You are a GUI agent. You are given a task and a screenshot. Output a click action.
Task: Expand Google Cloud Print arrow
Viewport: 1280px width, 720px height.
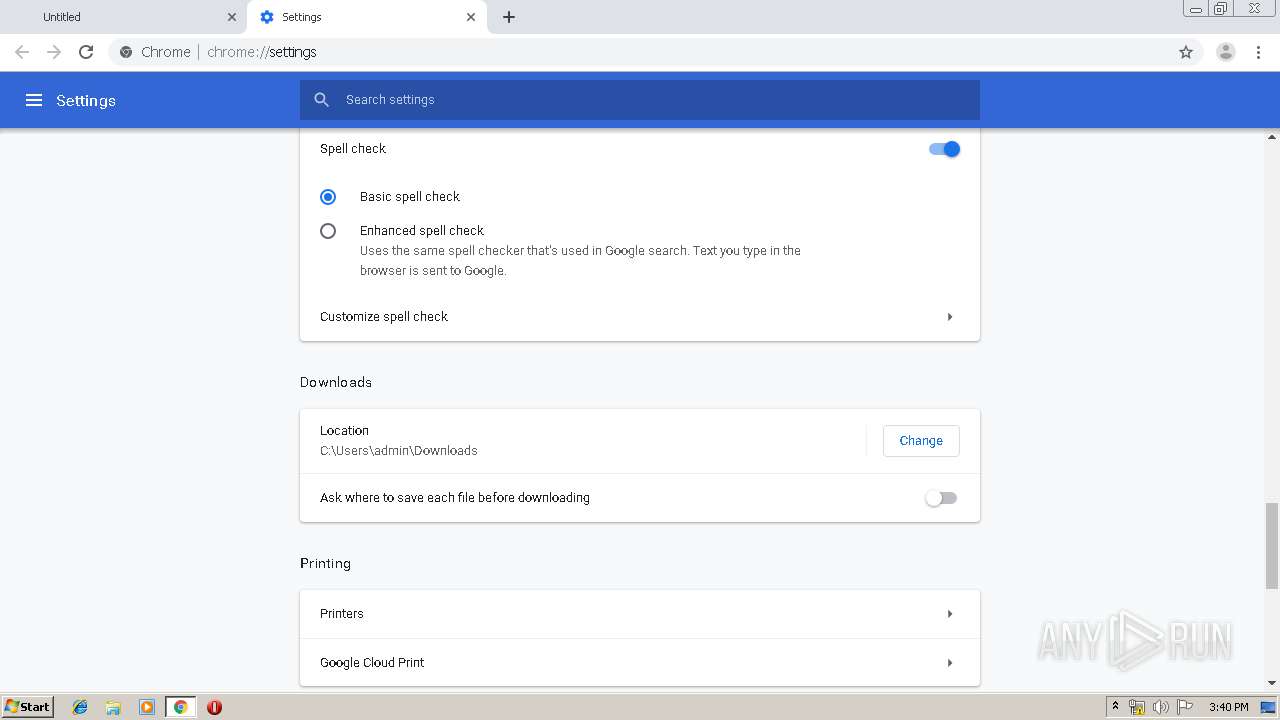click(x=949, y=663)
